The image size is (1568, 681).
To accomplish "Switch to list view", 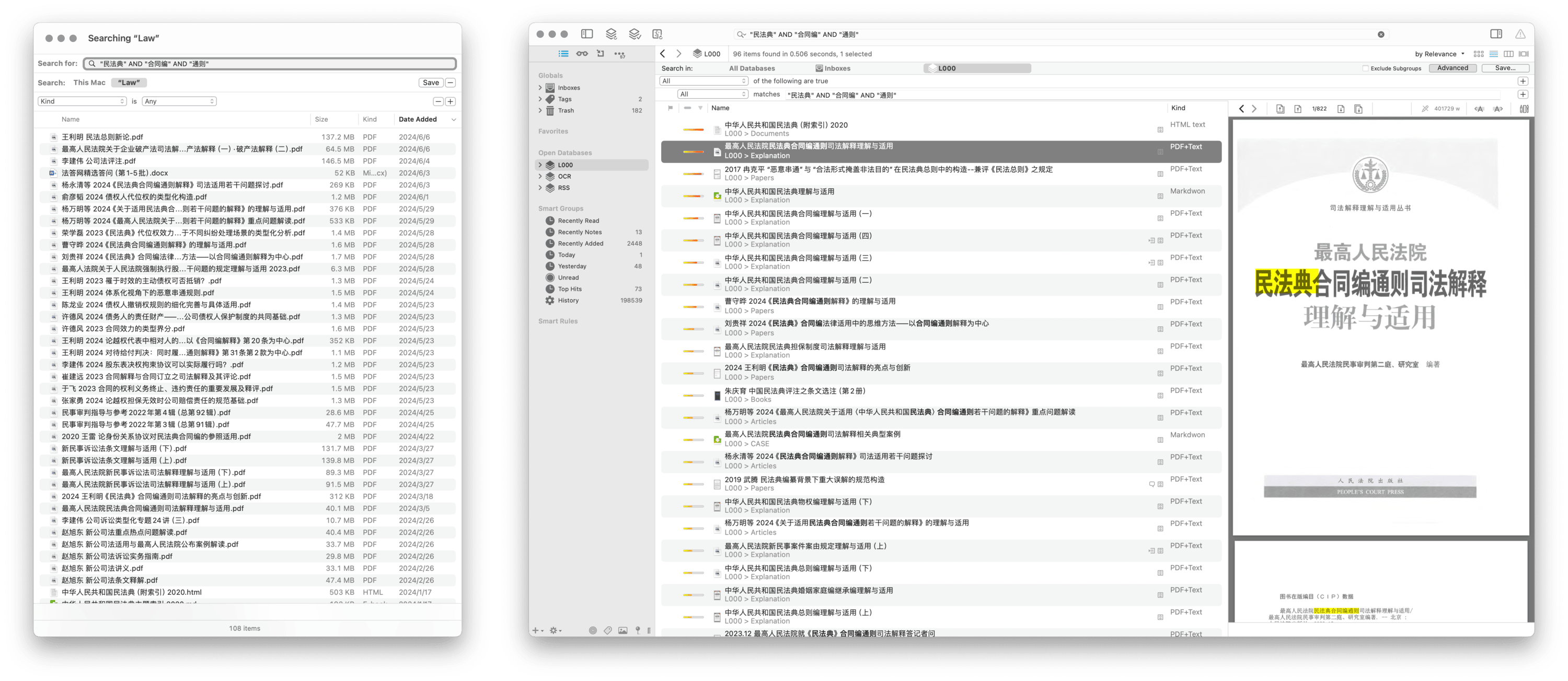I will click(1494, 54).
